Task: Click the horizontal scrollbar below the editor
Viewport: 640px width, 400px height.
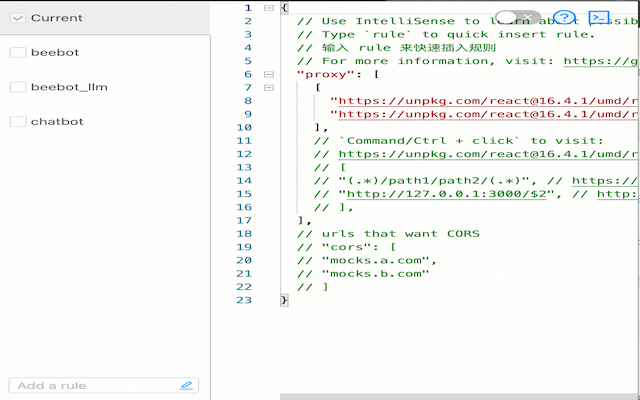Action: click(460, 397)
